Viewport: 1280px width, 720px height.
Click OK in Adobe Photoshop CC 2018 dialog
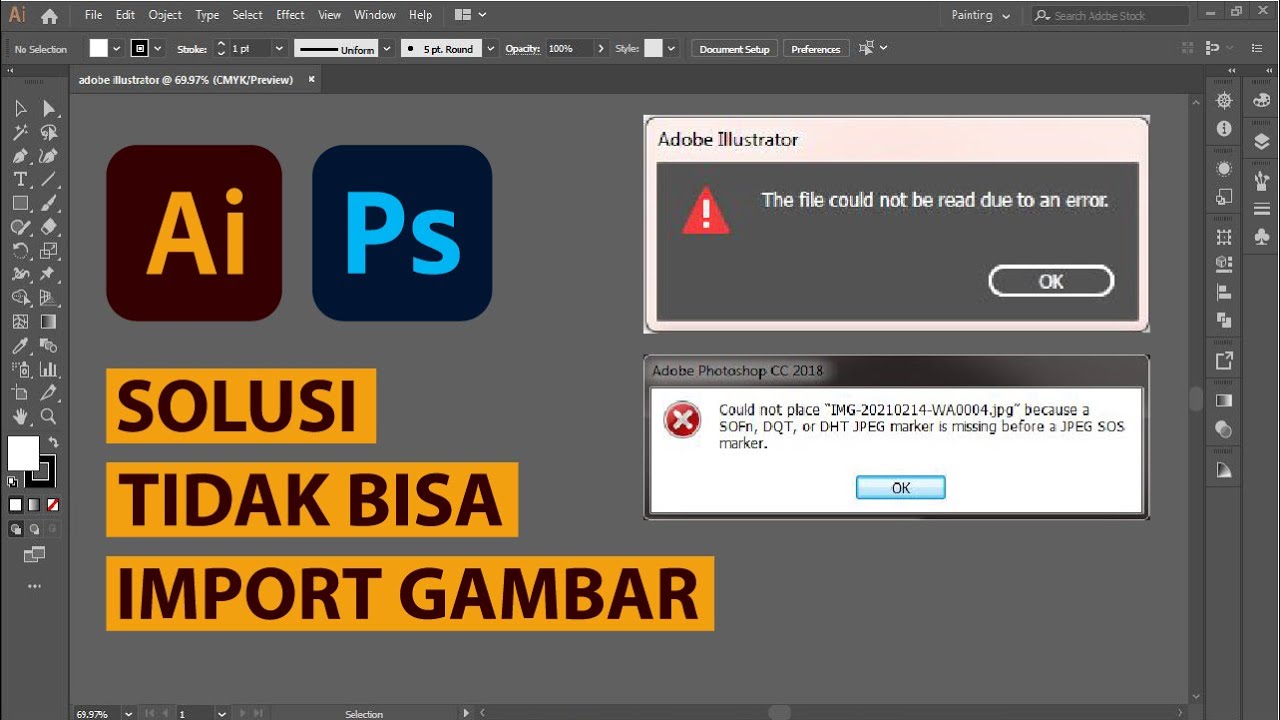(x=901, y=488)
